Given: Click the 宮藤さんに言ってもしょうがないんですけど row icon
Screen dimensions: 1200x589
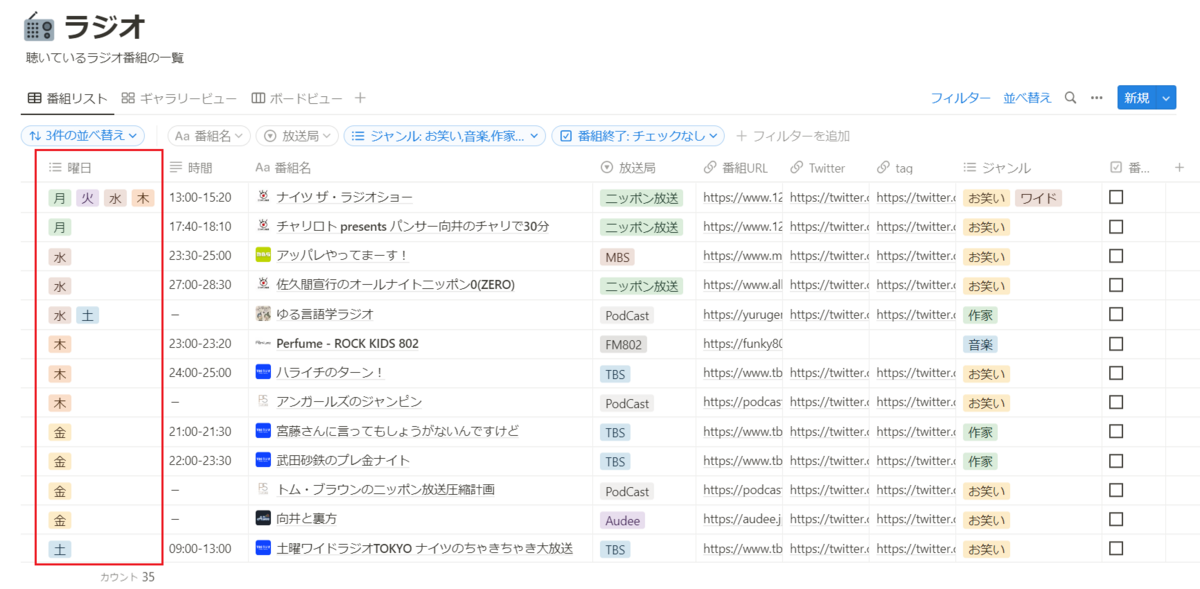Looking at the screenshot, I should (263, 431).
